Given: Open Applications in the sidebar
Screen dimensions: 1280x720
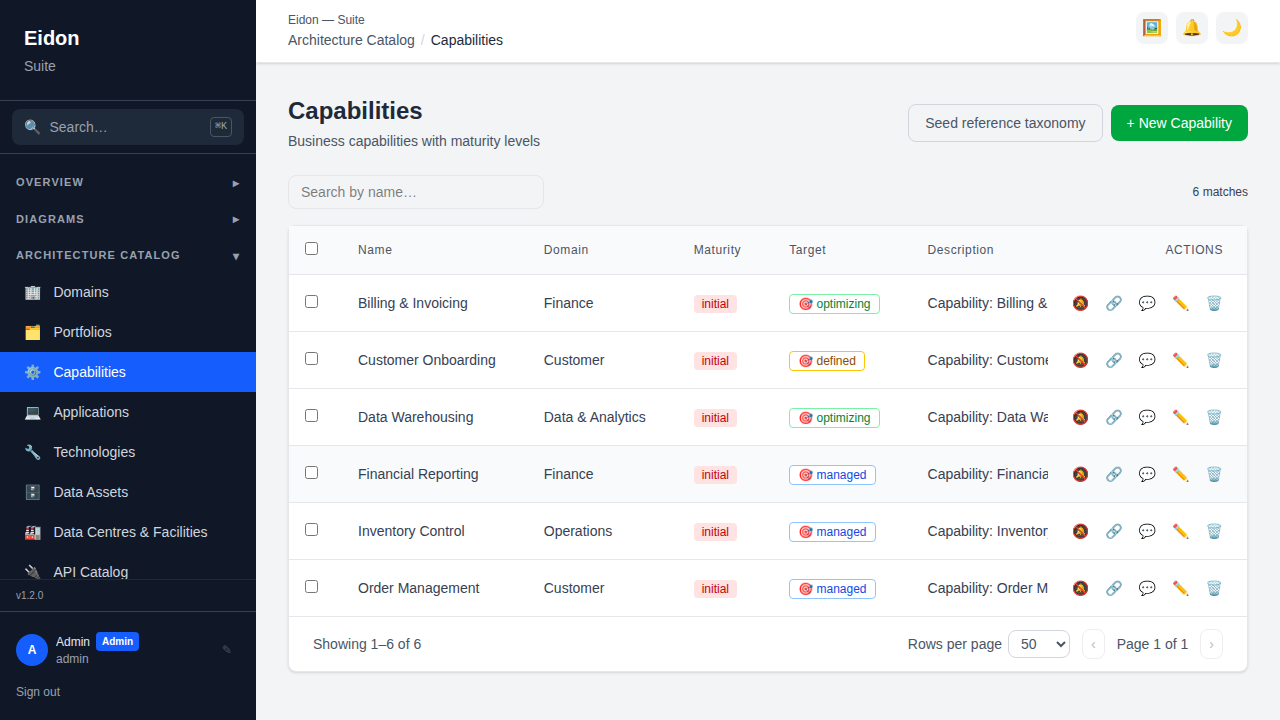Looking at the screenshot, I should click(128, 412).
